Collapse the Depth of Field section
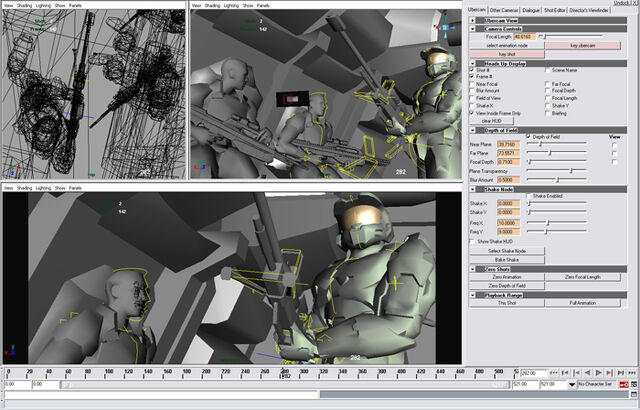This screenshot has width=640, height=410. tap(472, 130)
